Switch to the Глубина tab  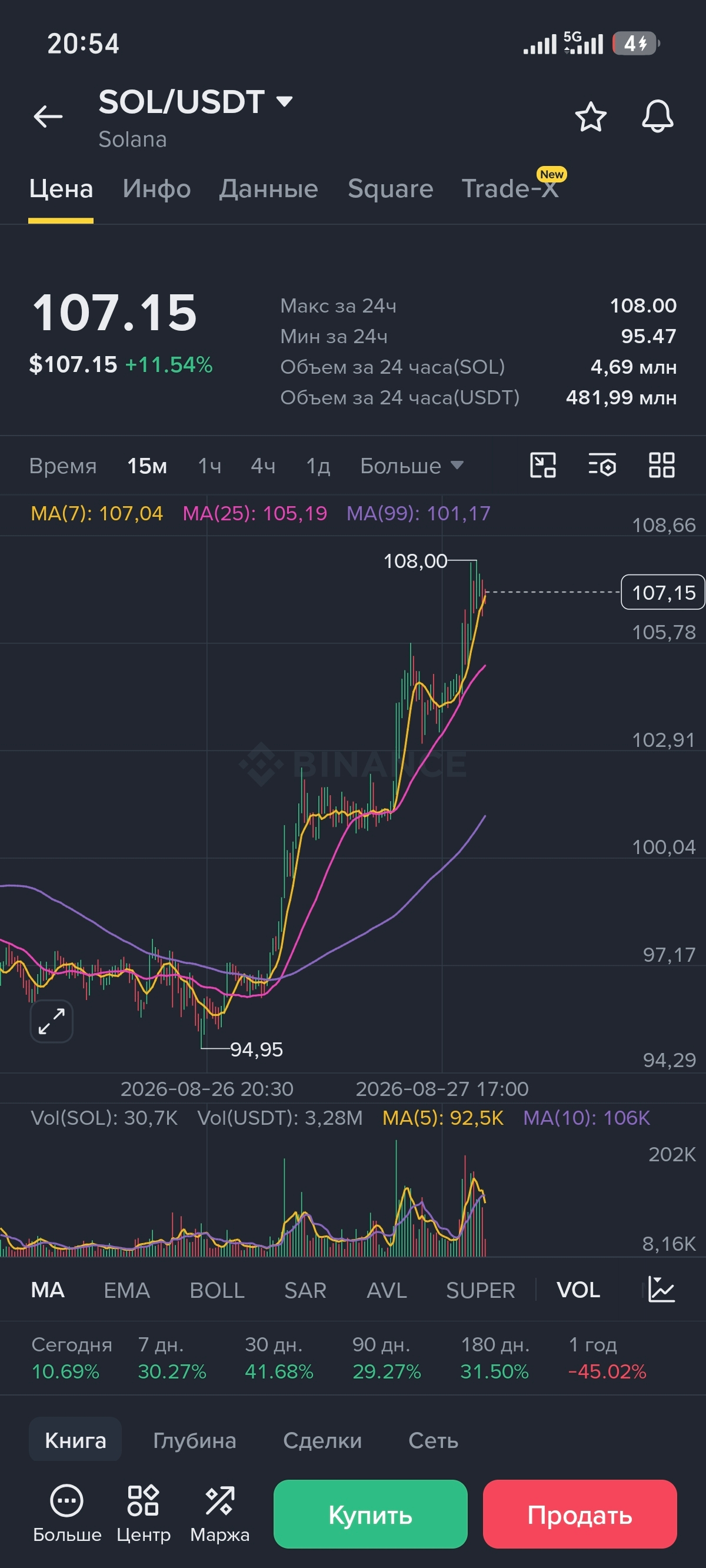click(x=195, y=1440)
